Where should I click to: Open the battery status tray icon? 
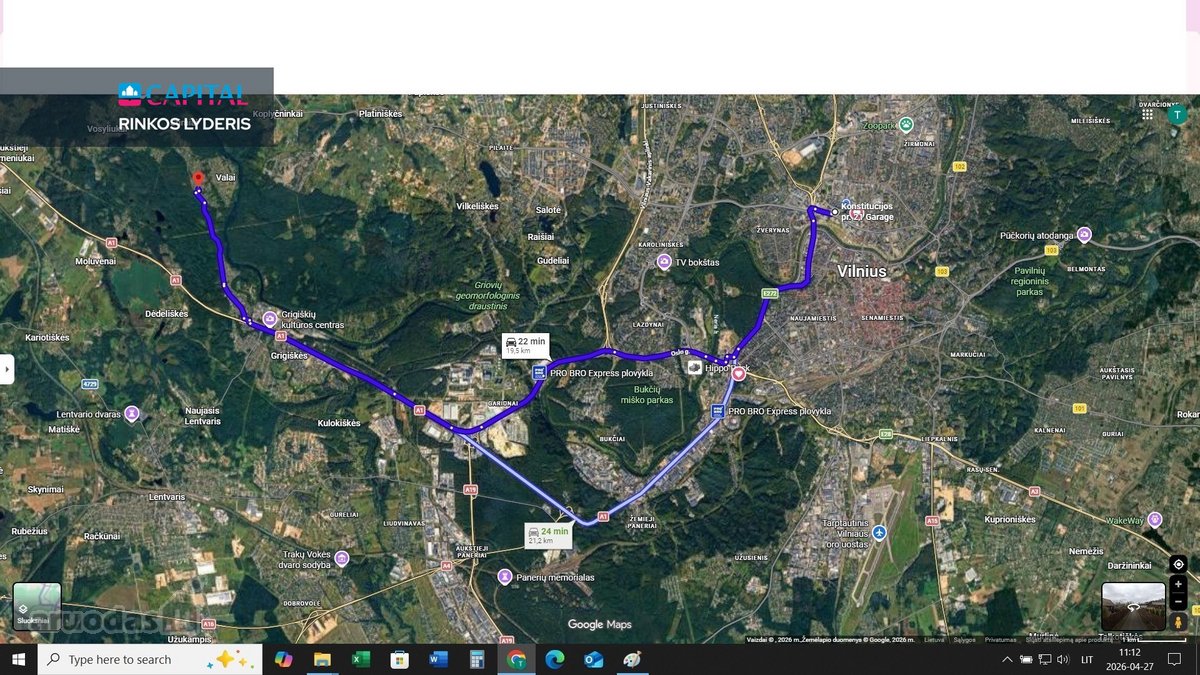[1026, 659]
